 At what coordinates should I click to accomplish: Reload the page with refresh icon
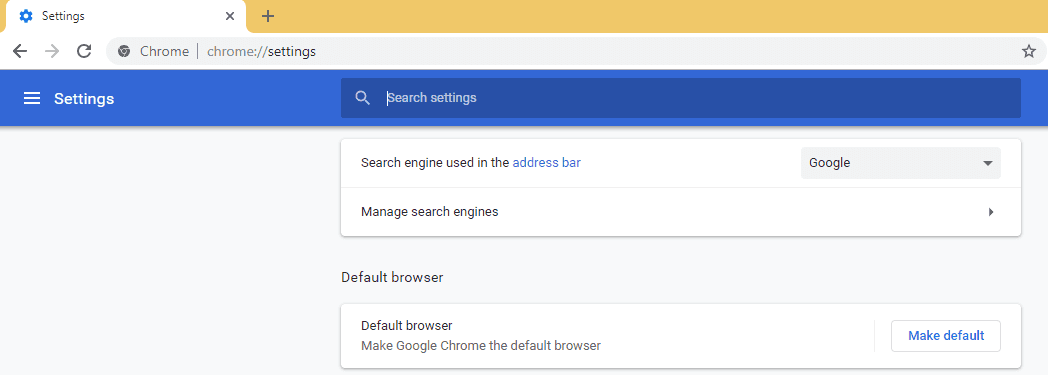[x=84, y=51]
